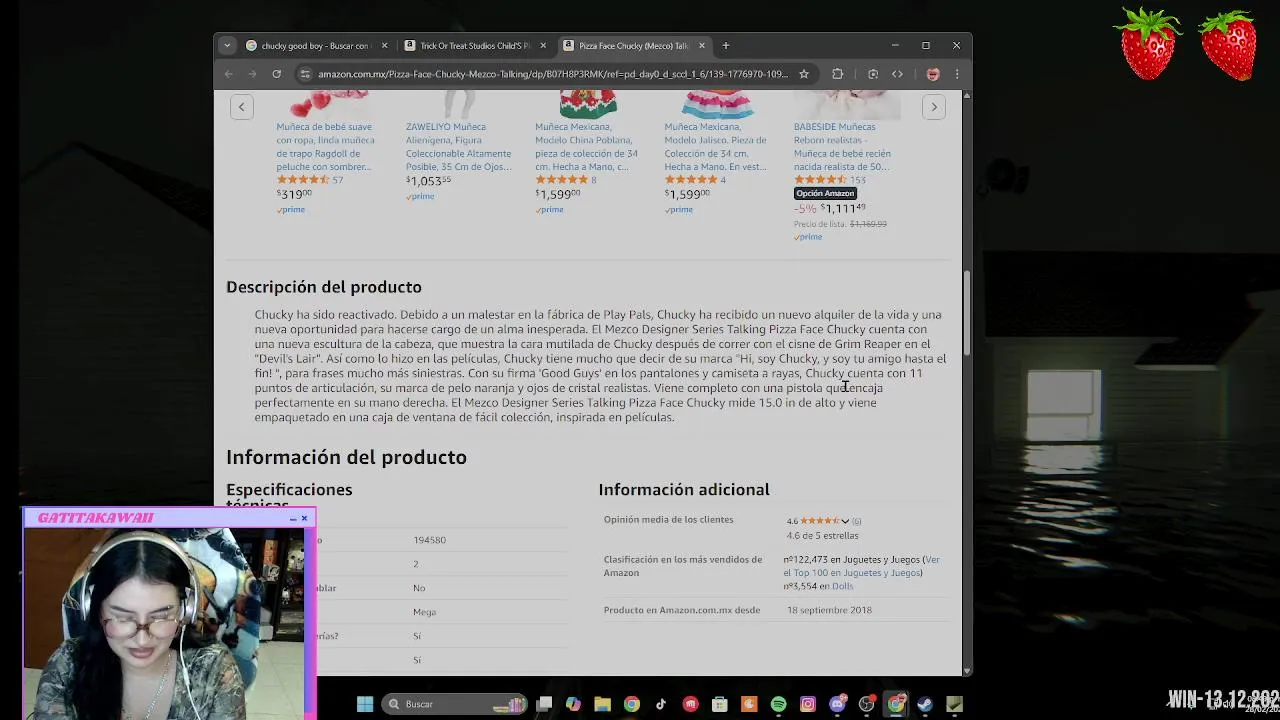Screen dimensions: 1280x720
Task: Click the China Poblana doll thumbnail
Action: [x=588, y=104]
